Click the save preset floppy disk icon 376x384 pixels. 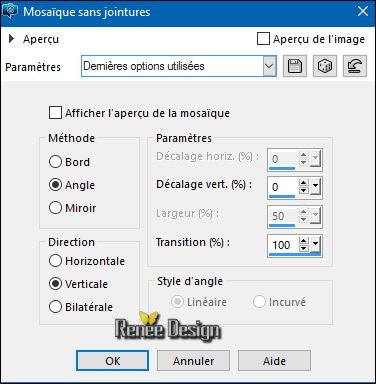(x=295, y=66)
